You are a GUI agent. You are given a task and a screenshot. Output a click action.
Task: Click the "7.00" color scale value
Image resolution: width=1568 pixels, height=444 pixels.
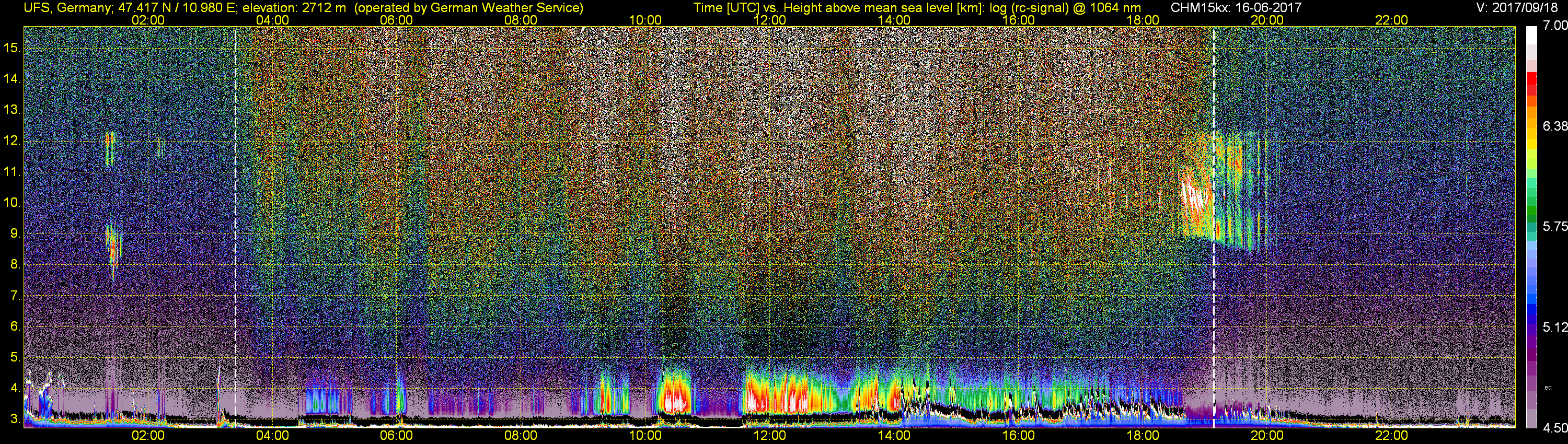(1555, 26)
